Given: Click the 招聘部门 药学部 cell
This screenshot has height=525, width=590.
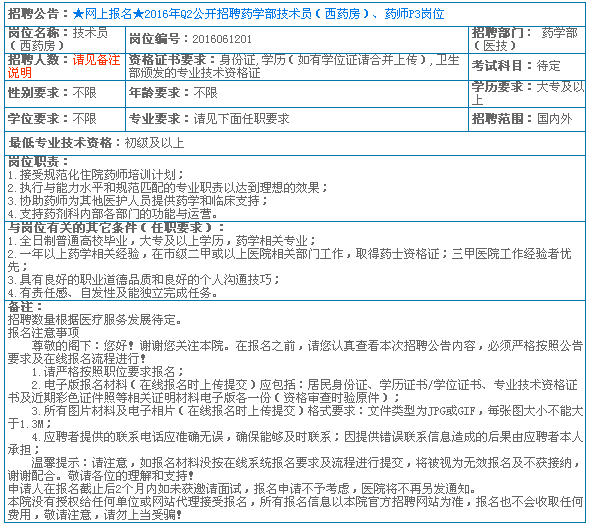Looking at the screenshot, I should (526, 40).
